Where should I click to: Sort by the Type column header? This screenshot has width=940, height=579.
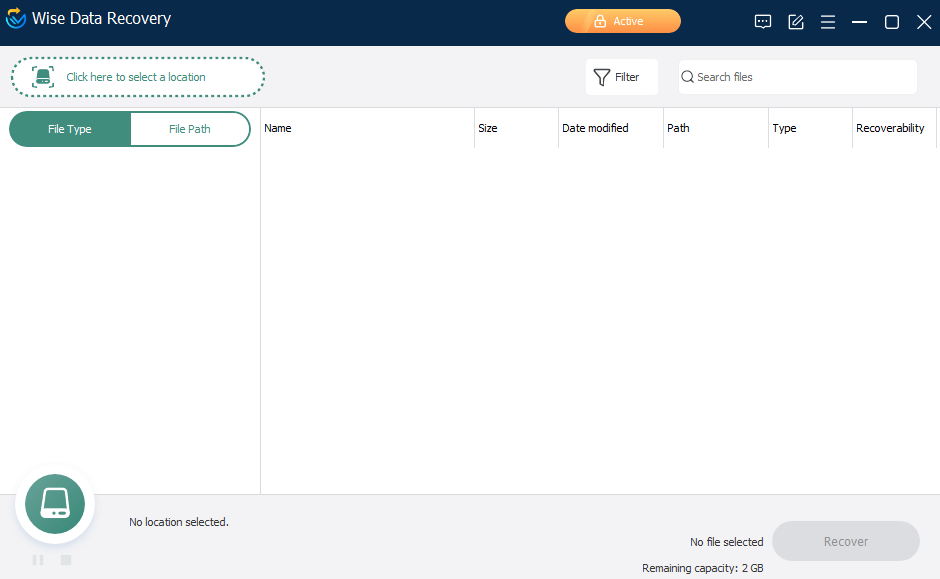coord(810,128)
